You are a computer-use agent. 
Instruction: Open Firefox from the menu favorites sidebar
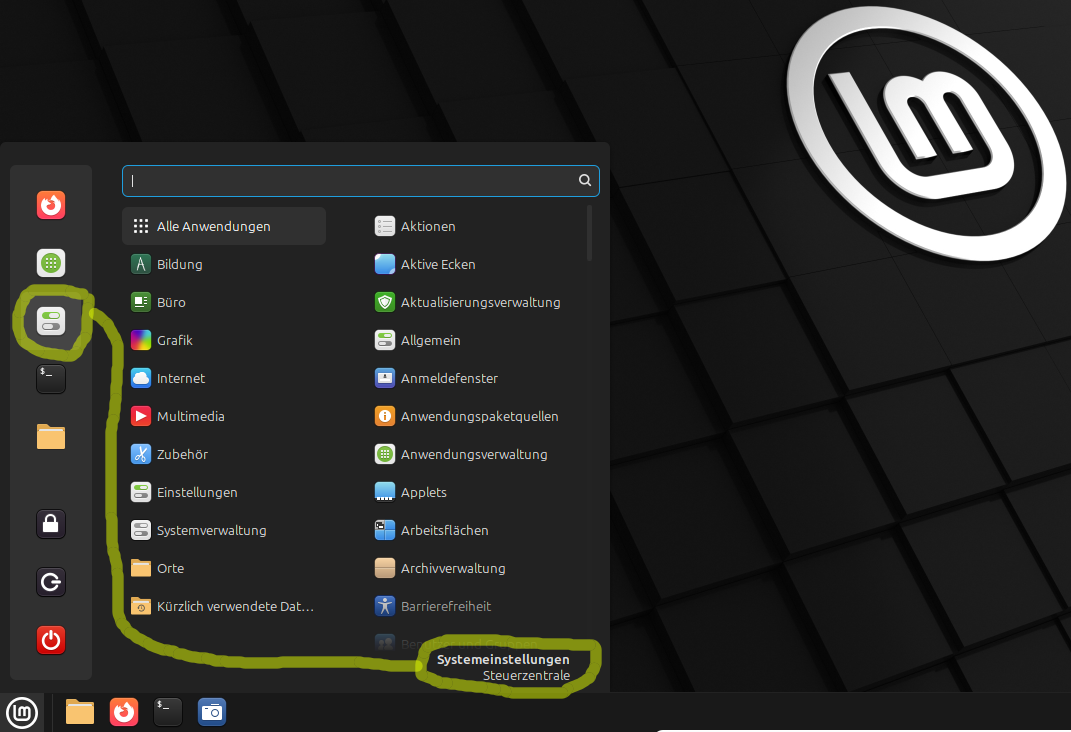pos(51,205)
